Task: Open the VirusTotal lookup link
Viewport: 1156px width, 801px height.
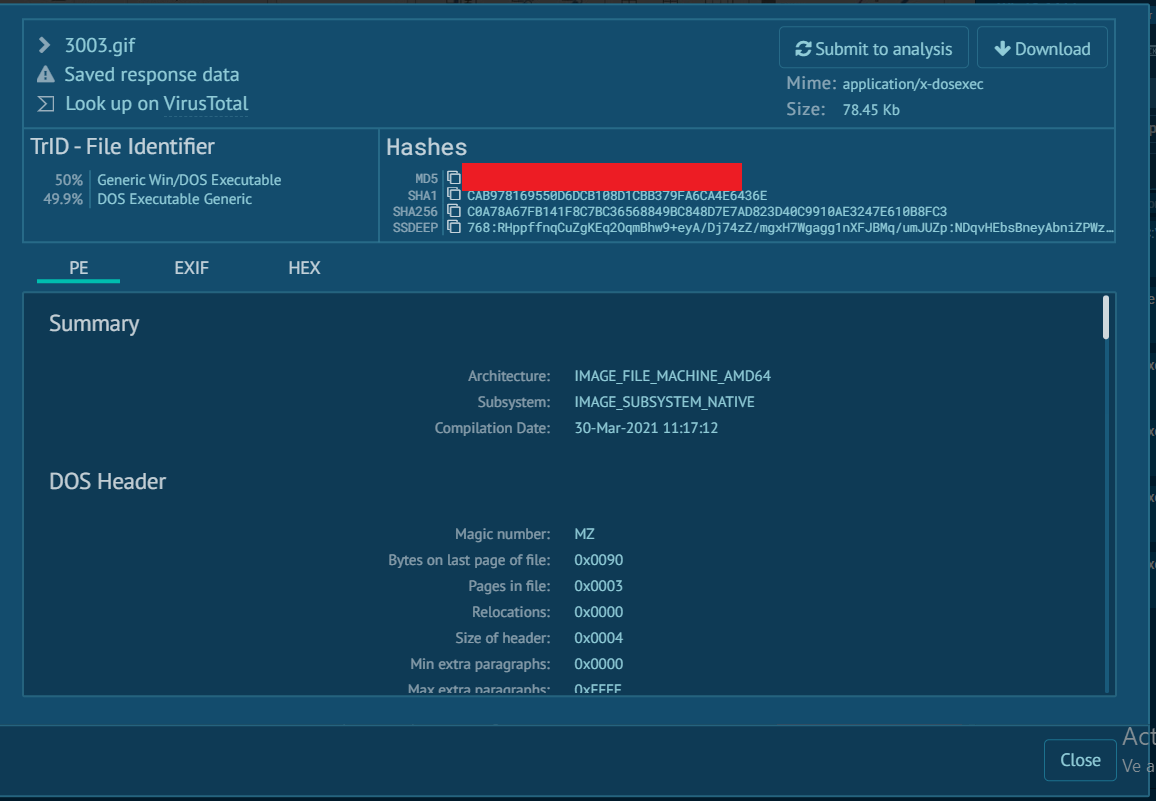Action: tap(206, 104)
